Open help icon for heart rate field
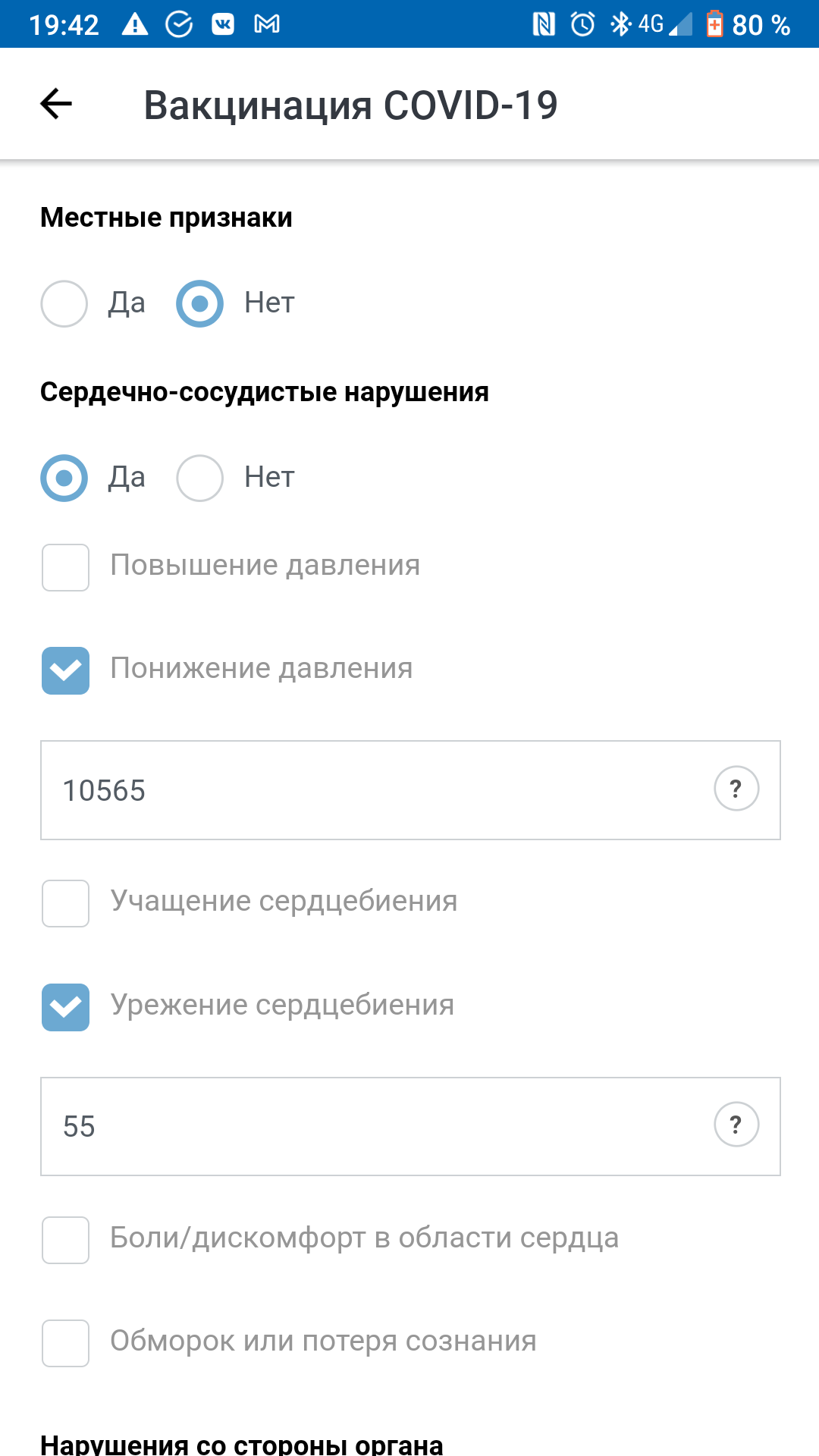This screenshot has width=819, height=1456. coord(736,1124)
